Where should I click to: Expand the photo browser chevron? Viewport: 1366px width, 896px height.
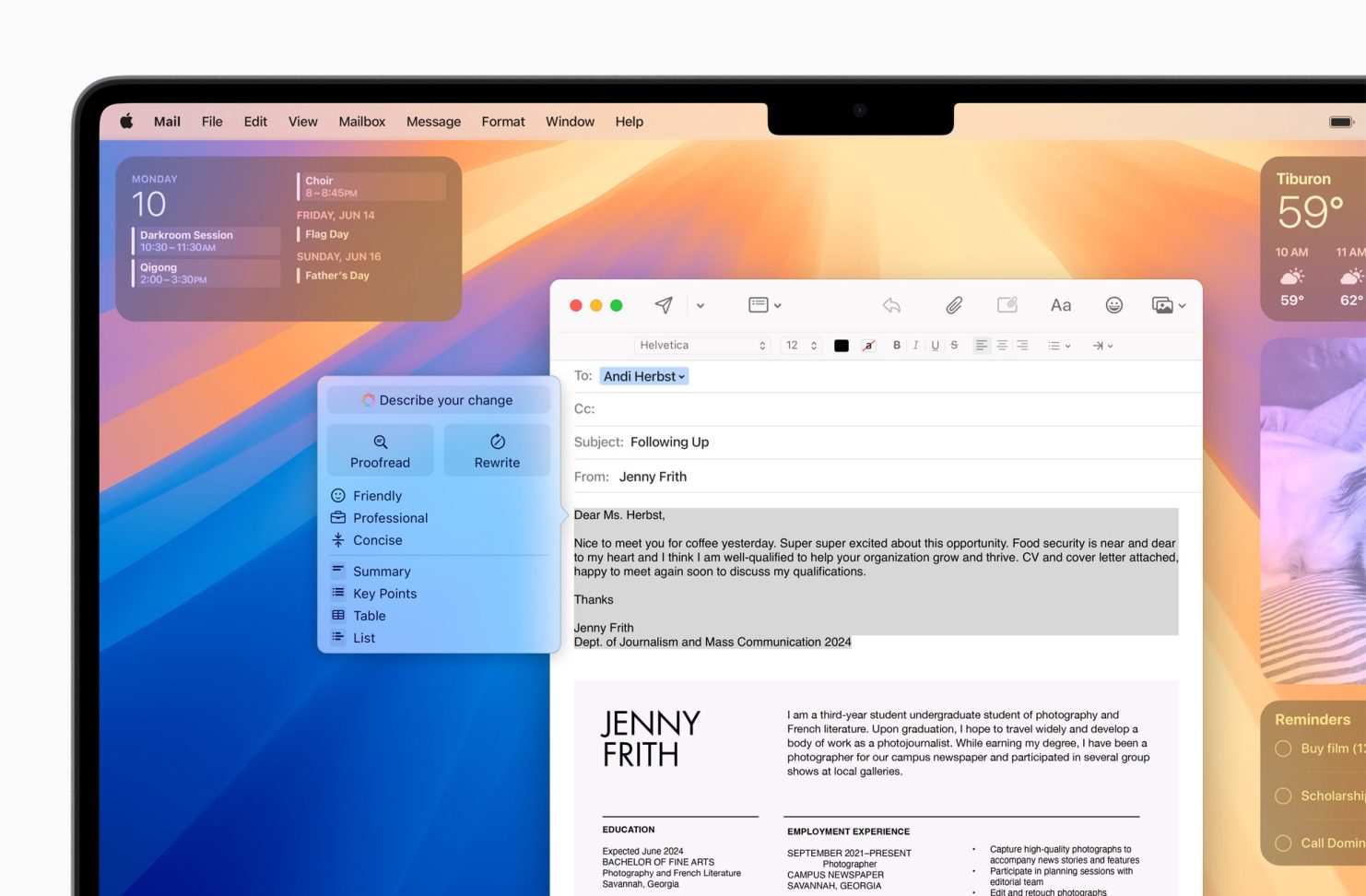(x=1182, y=306)
